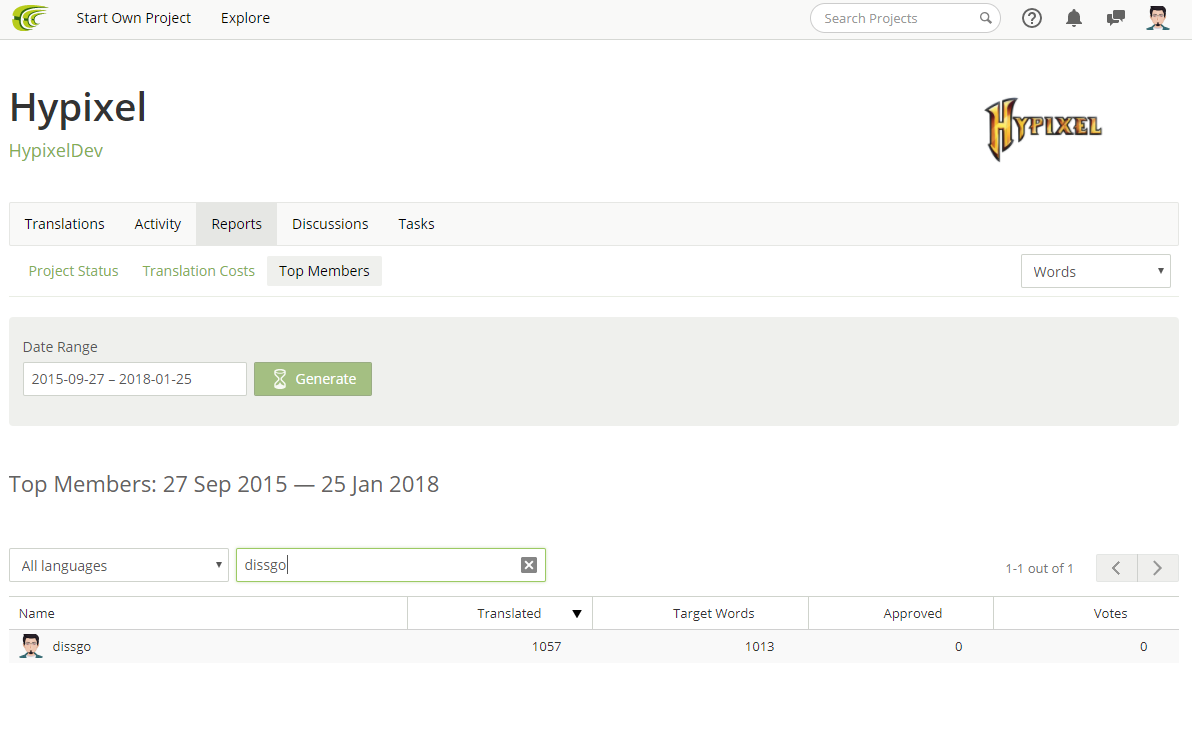Viewport: 1192px width, 730px height.
Task: Open the Discussions tab
Action: [330, 224]
